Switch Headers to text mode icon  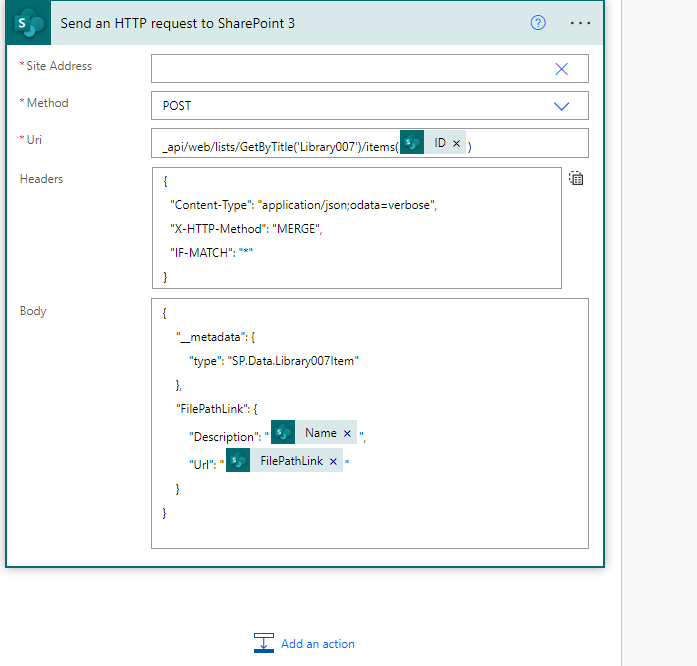pyautogui.click(x=576, y=178)
